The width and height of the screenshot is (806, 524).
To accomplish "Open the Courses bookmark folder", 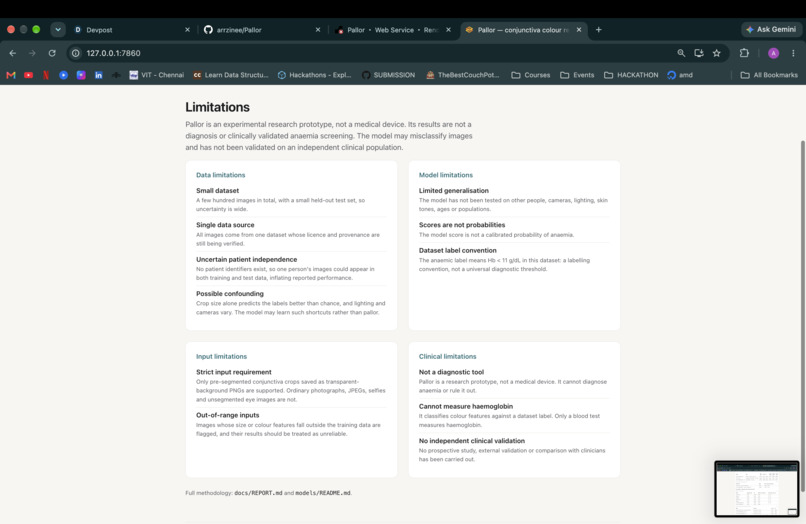I will pos(530,75).
